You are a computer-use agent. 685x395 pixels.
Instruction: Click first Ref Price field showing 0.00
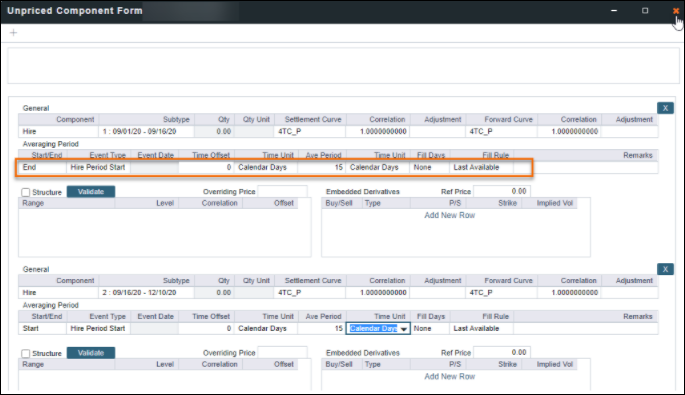pos(502,191)
